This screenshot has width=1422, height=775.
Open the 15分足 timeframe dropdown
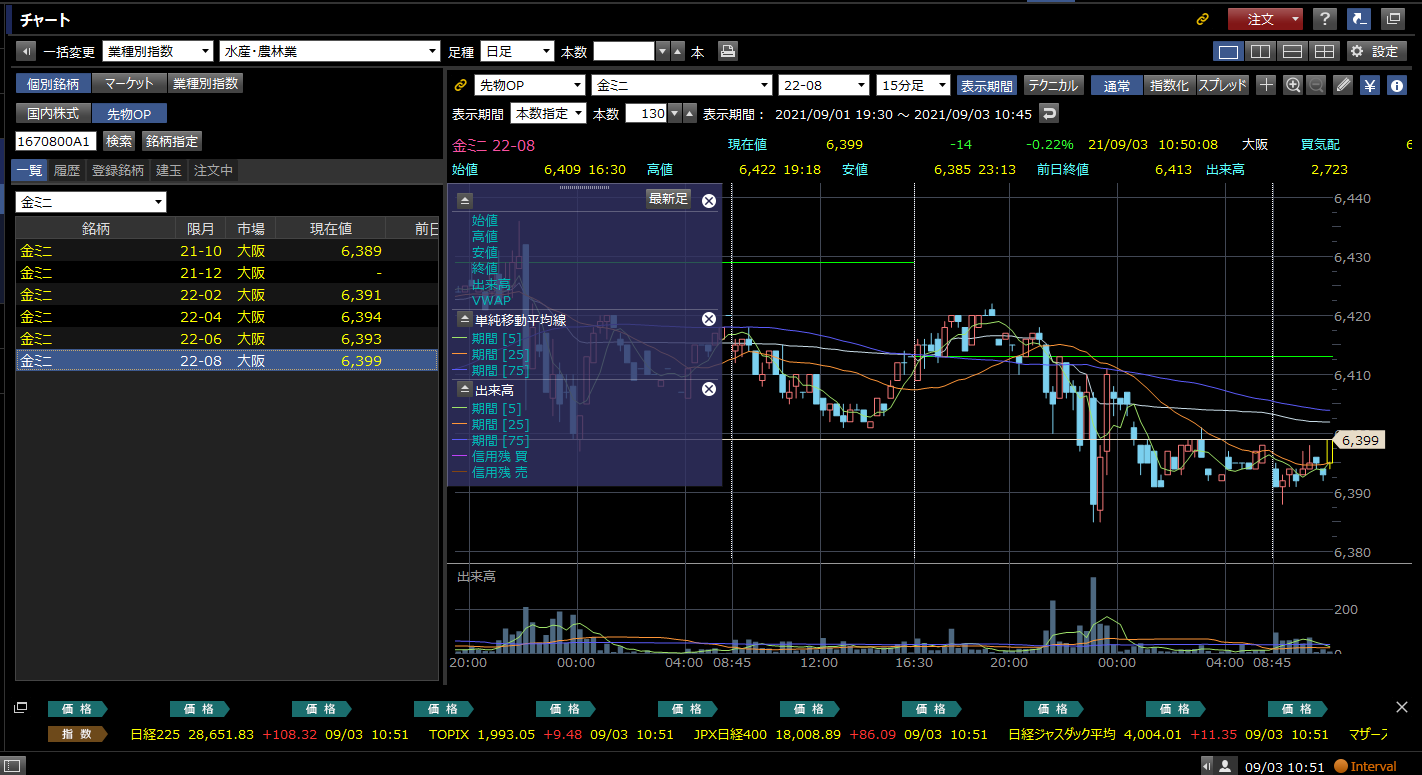click(x=913, y=86)
